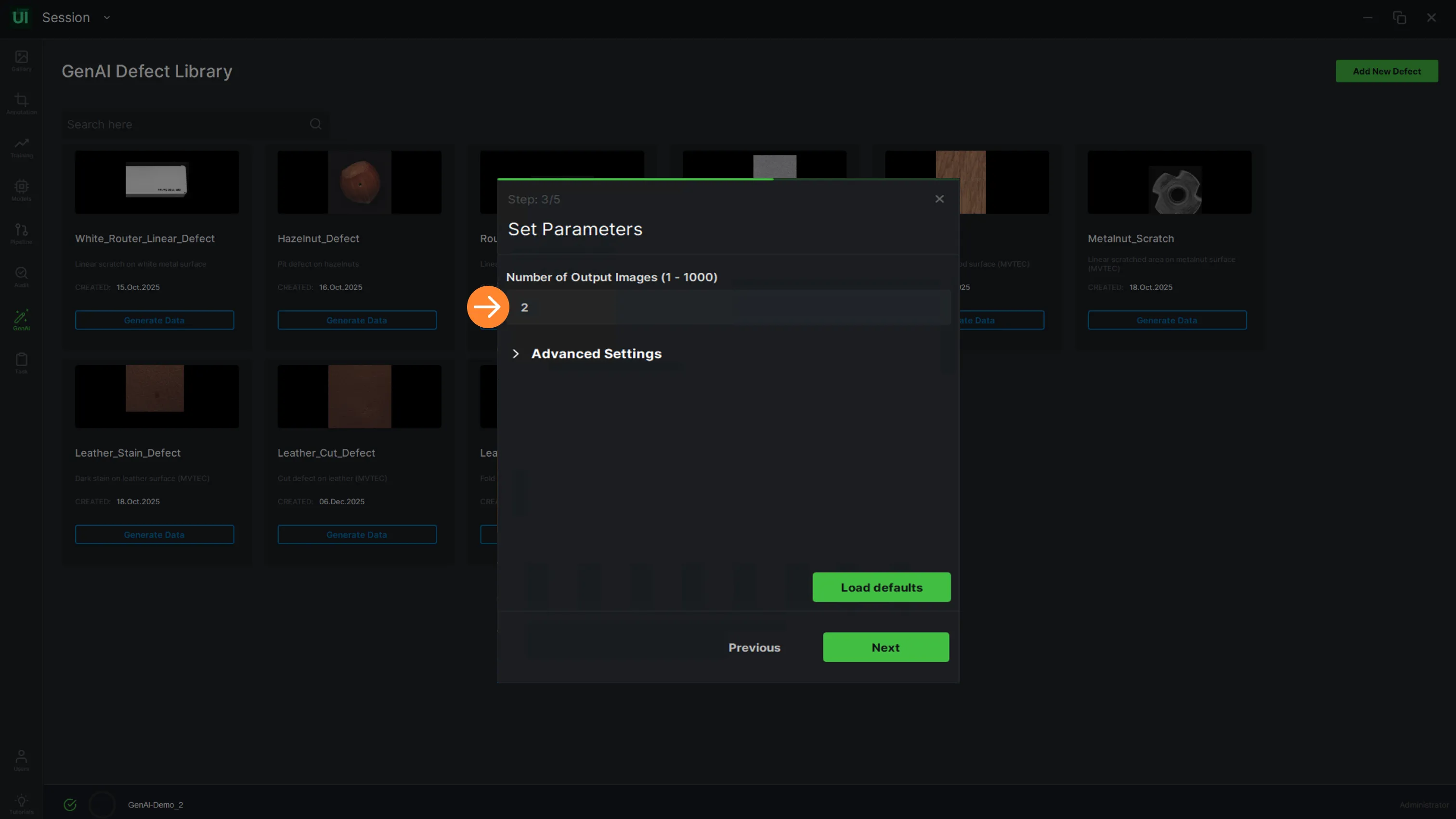Proceed with the Next button

click(886, 647)
